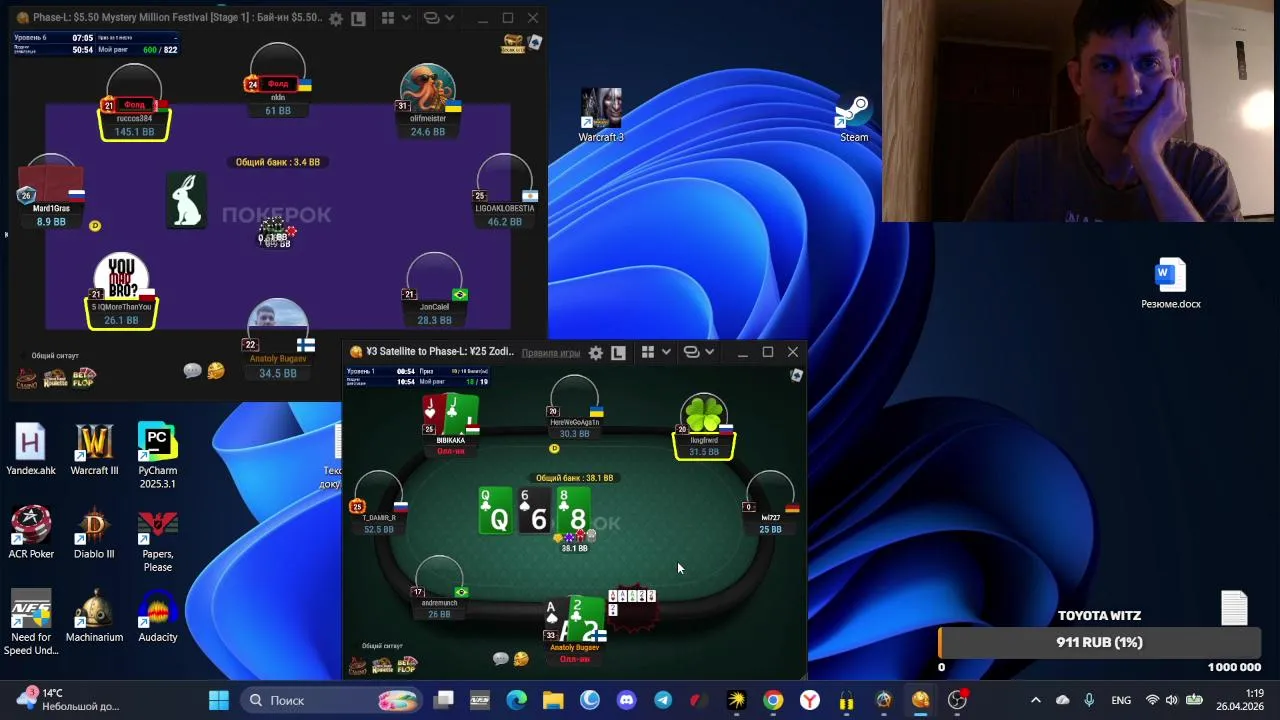Open chat bubble in Satellite table
Screen dimensions: 1280x720
(x=500, y=658)
